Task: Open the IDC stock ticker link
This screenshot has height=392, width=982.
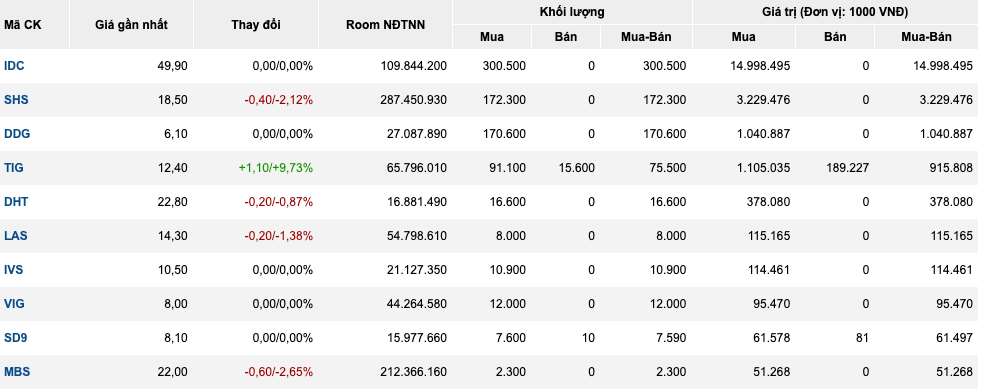Action: tap(14, 66)
